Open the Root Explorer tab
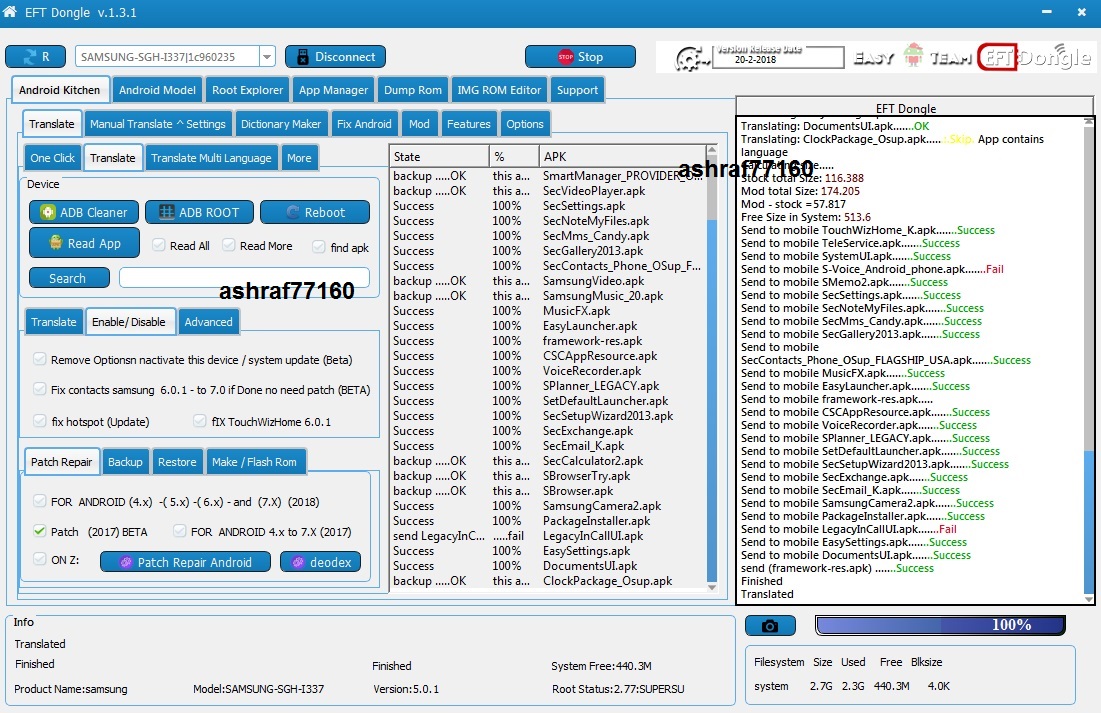 coord(247,90)
